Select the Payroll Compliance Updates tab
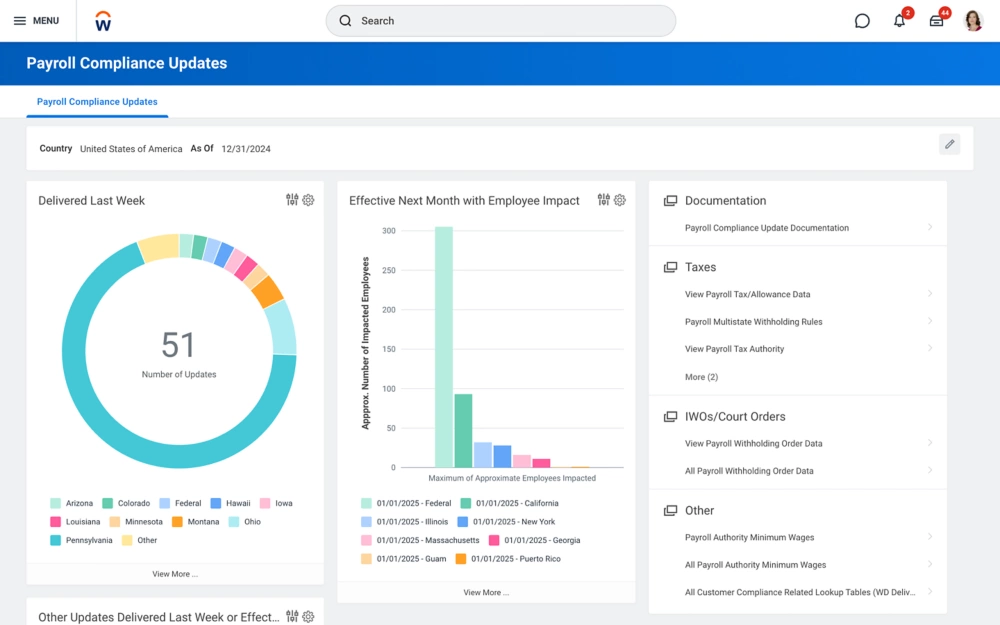This screenshot has width=1000, height=625. coord(97,102)
